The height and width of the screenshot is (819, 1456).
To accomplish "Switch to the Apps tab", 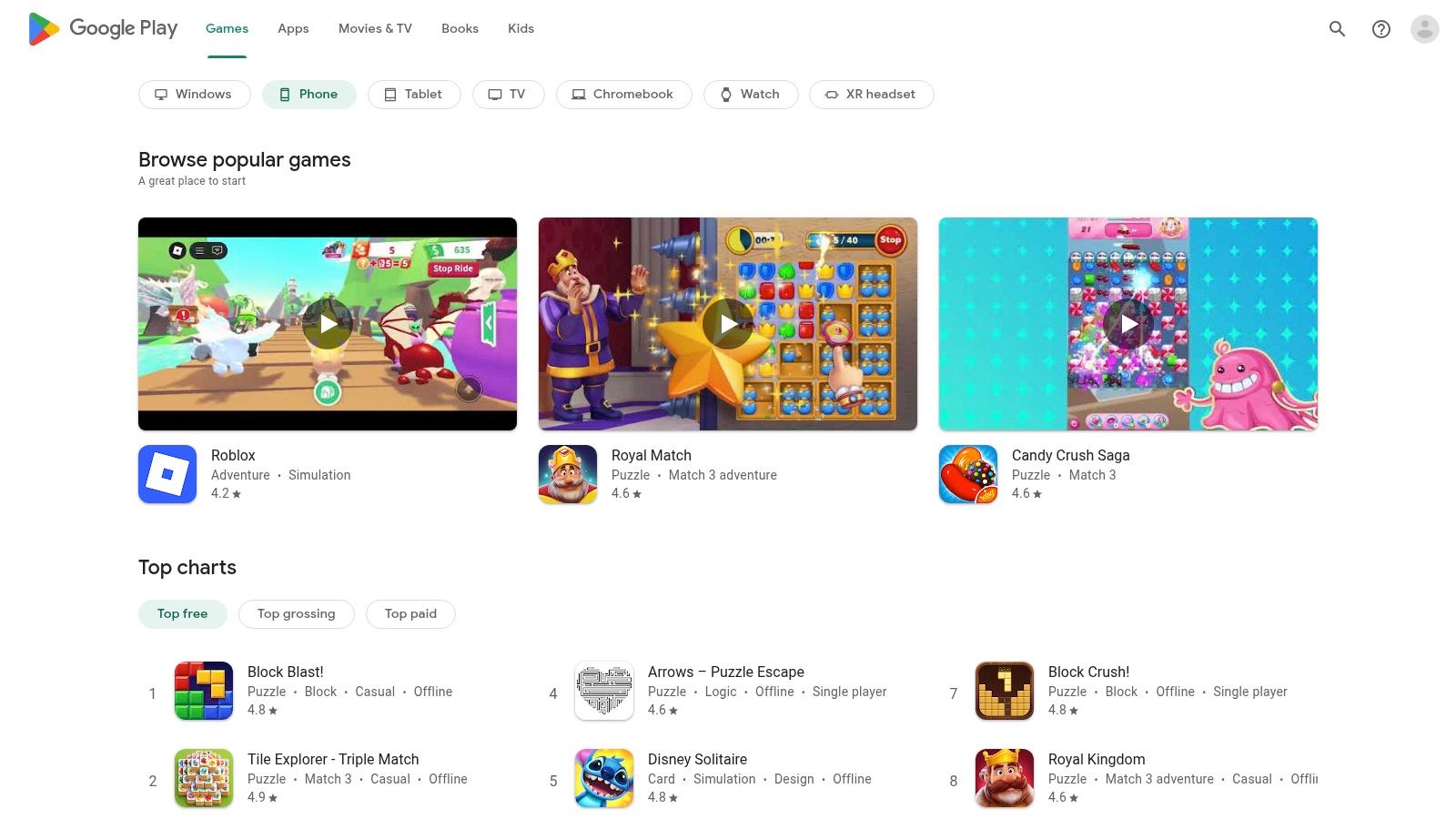I will 293,29.
